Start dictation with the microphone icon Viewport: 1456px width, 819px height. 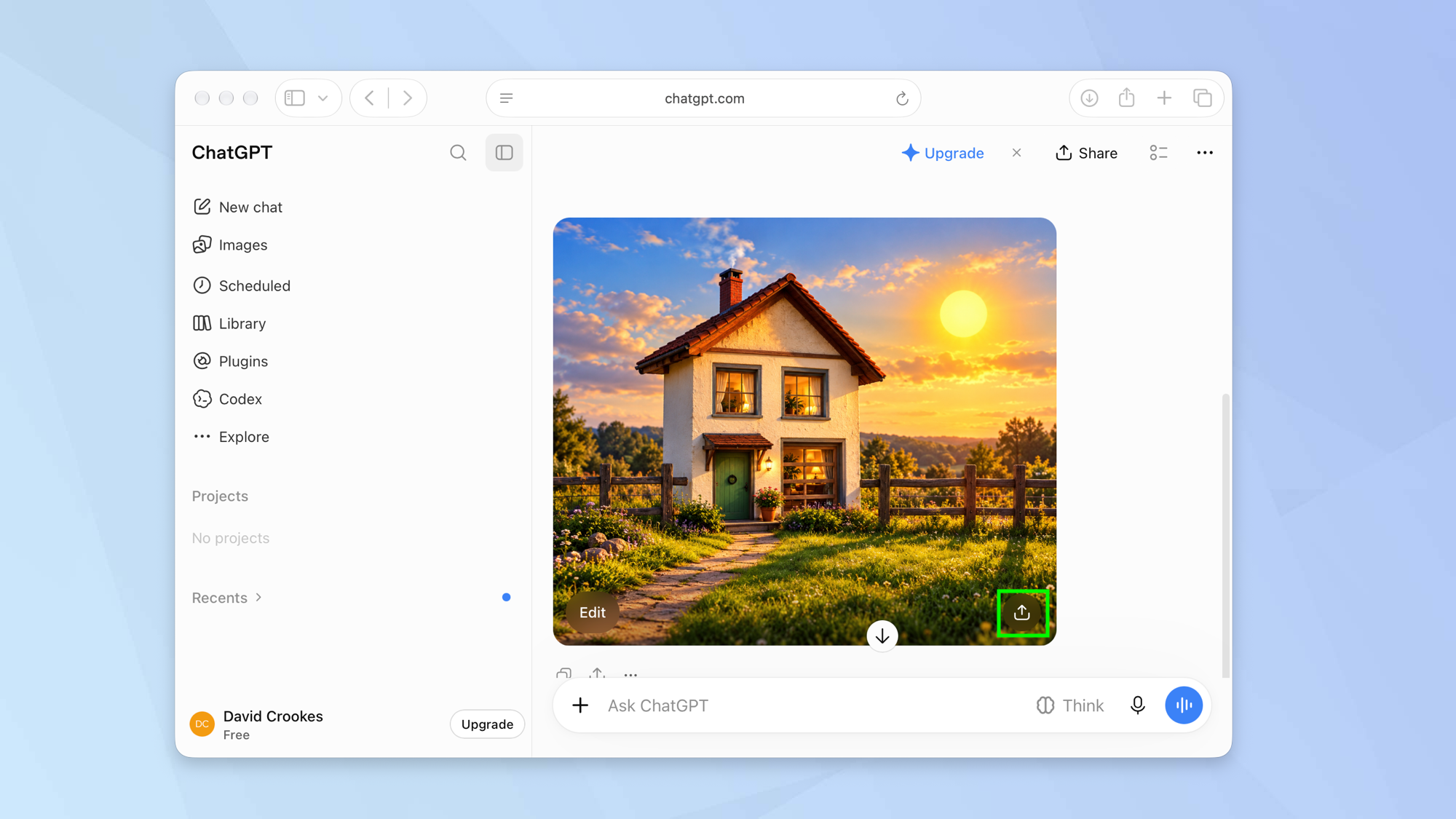[x=1137, y=705]
